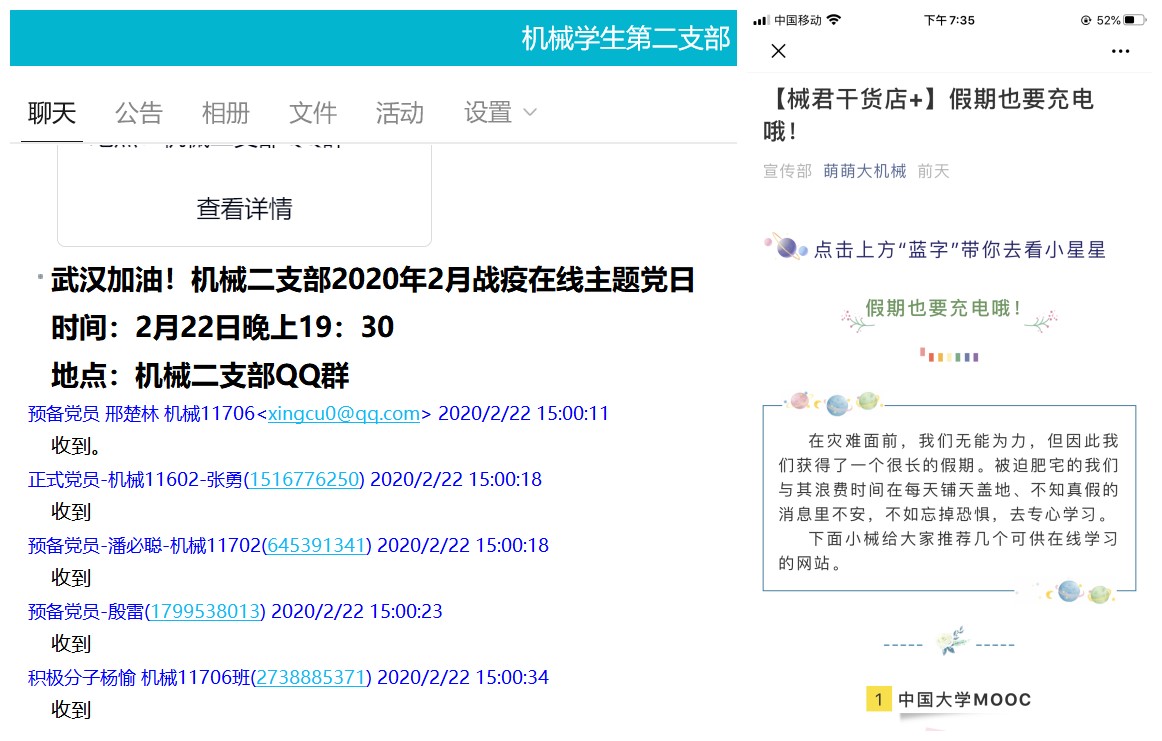The height and width of the screenshot is (741, 1162).
Task: Switch to the 聊天 tab
Action: point(52,113)
